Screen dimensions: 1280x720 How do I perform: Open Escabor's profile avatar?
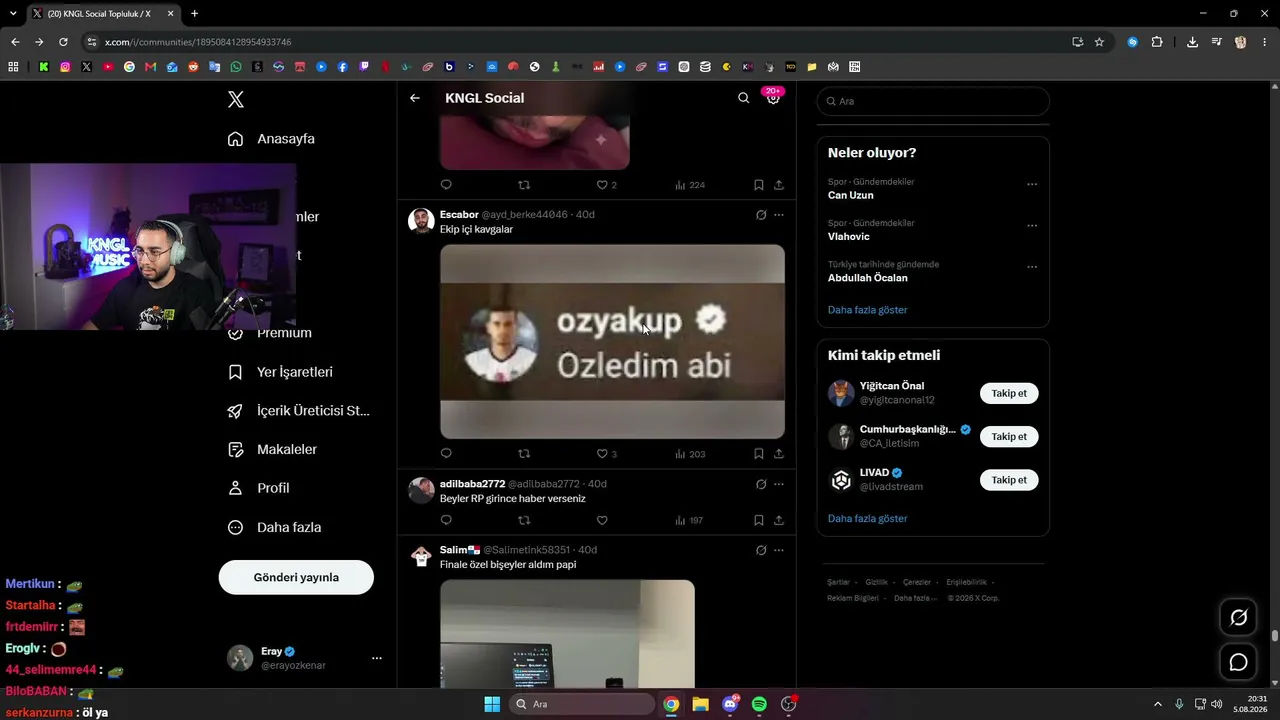[421, 221]
